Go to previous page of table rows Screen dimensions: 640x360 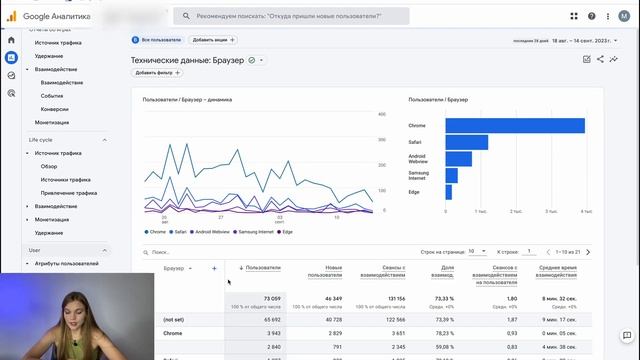548,252
